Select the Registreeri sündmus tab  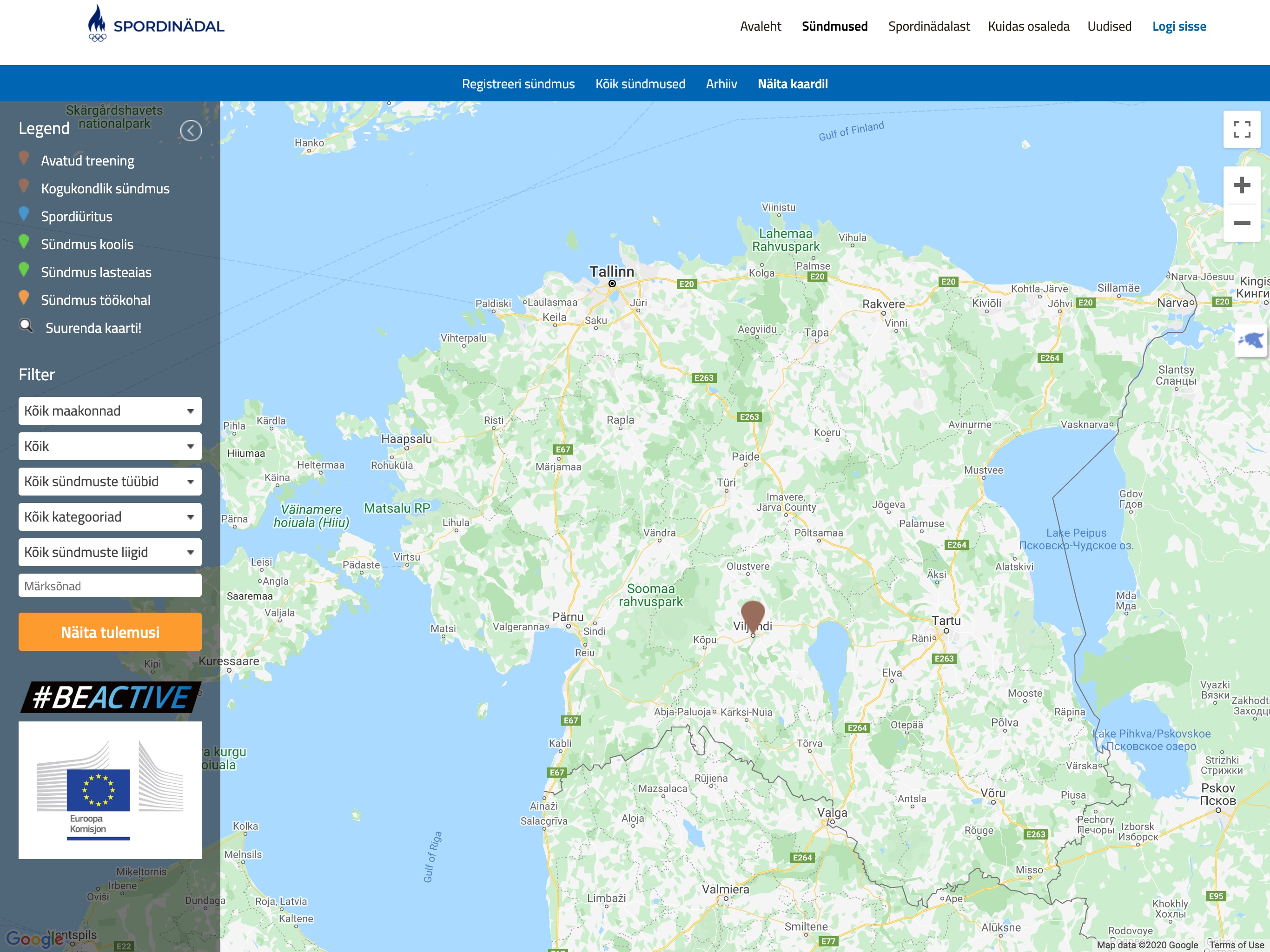coord(518,84)
